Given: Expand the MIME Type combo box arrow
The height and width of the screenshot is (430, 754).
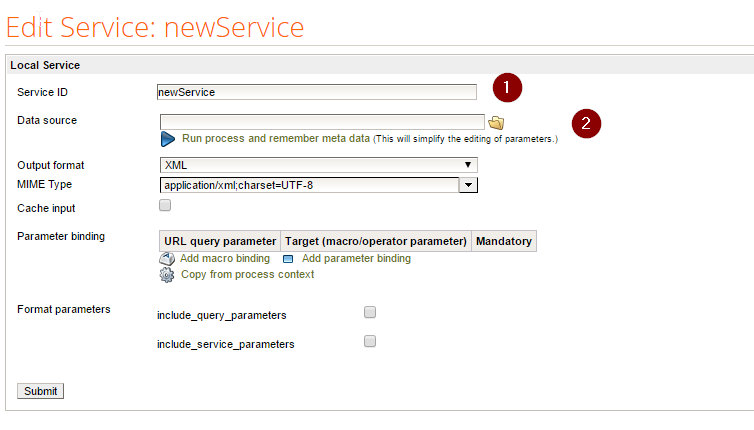Looking at the screenshot, I should (468, 185).
